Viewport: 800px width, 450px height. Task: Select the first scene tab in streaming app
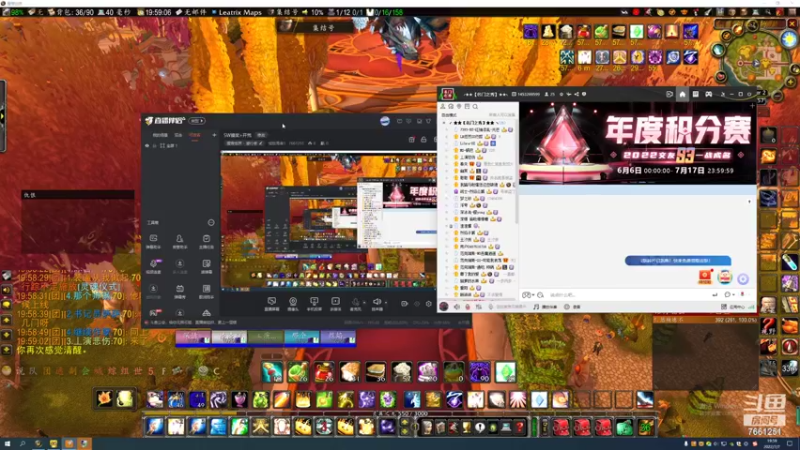point(160,135)
